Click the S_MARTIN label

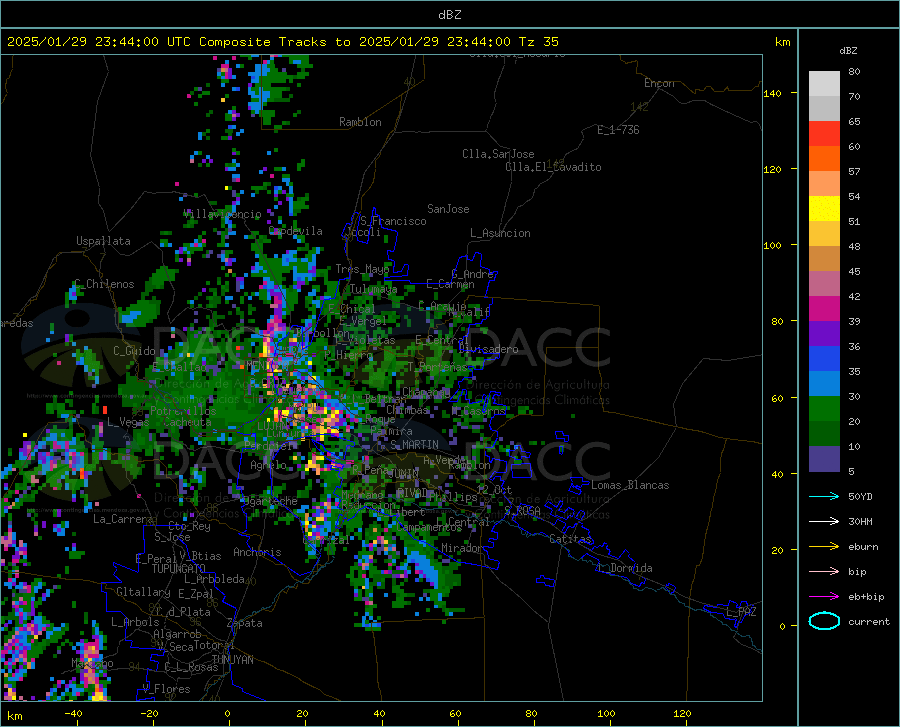pyautogui.click(x=414, y=445)
